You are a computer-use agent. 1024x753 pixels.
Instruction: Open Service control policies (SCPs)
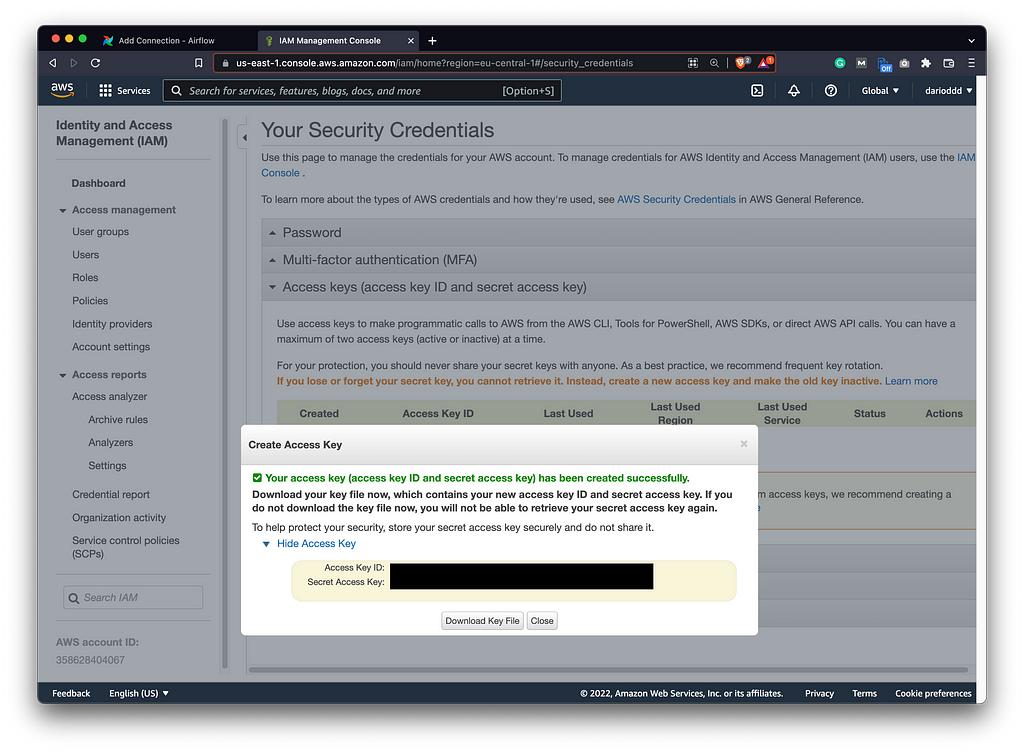pos(125,547)
